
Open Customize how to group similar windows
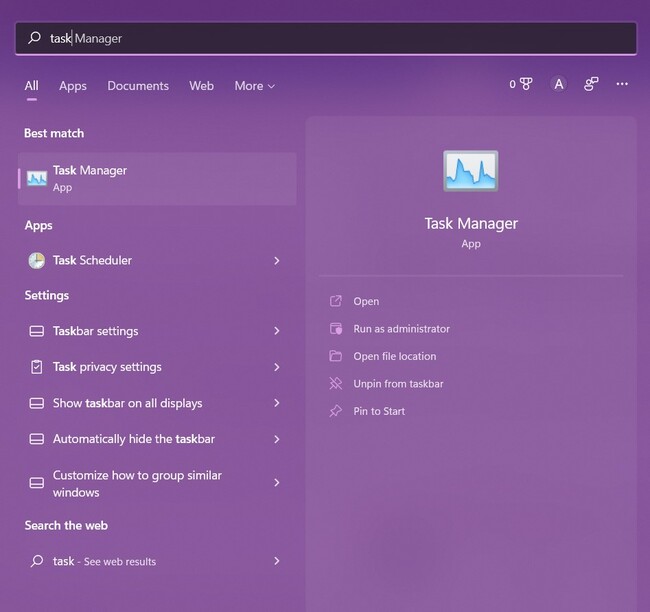pyautogui.click(x=157, y=483)
